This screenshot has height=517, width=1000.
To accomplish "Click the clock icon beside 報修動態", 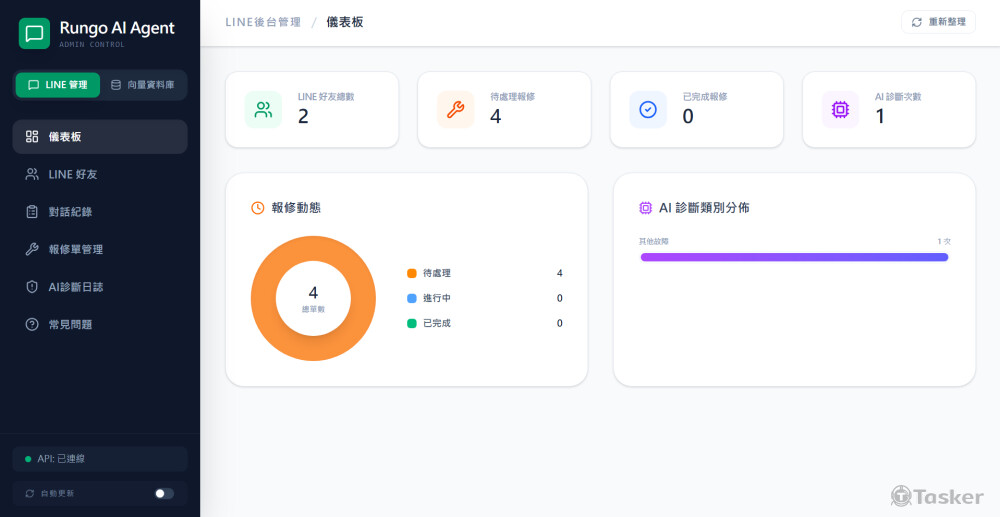I will pos(258,208).
